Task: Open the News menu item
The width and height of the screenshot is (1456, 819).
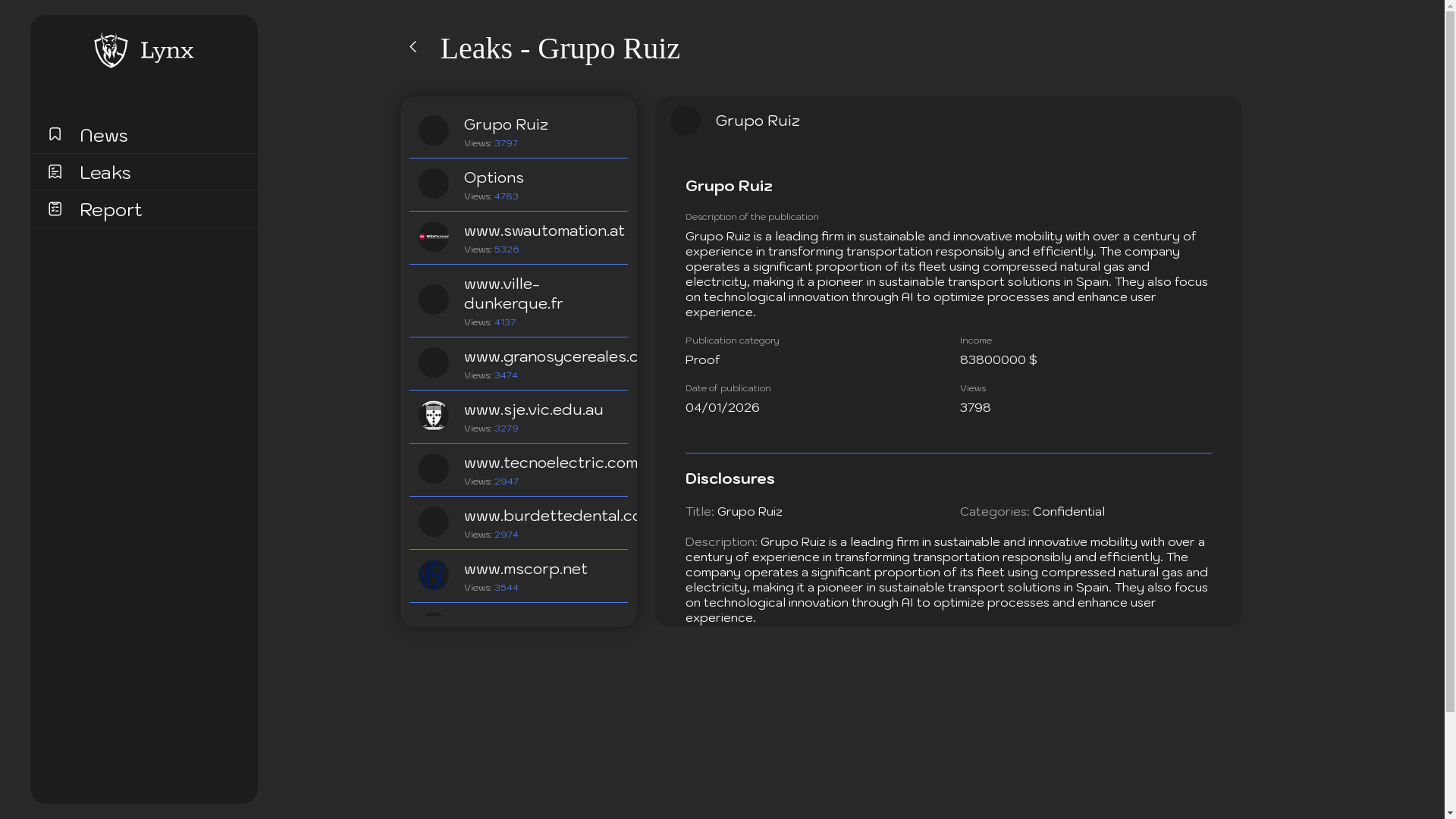Action: (104, 136)
